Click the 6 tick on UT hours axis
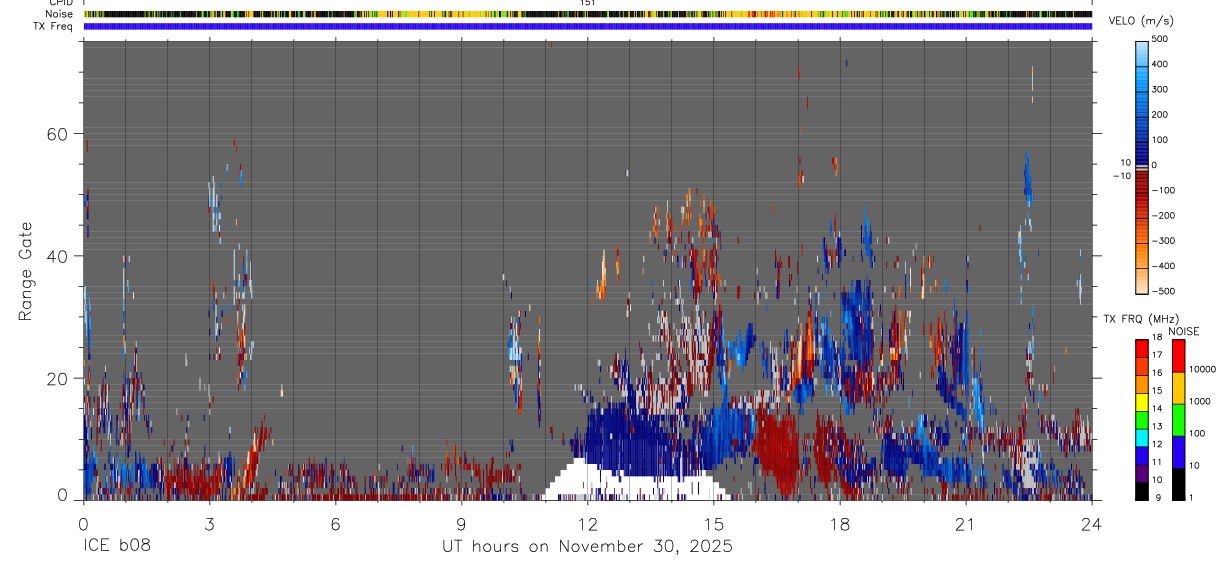 335,523
